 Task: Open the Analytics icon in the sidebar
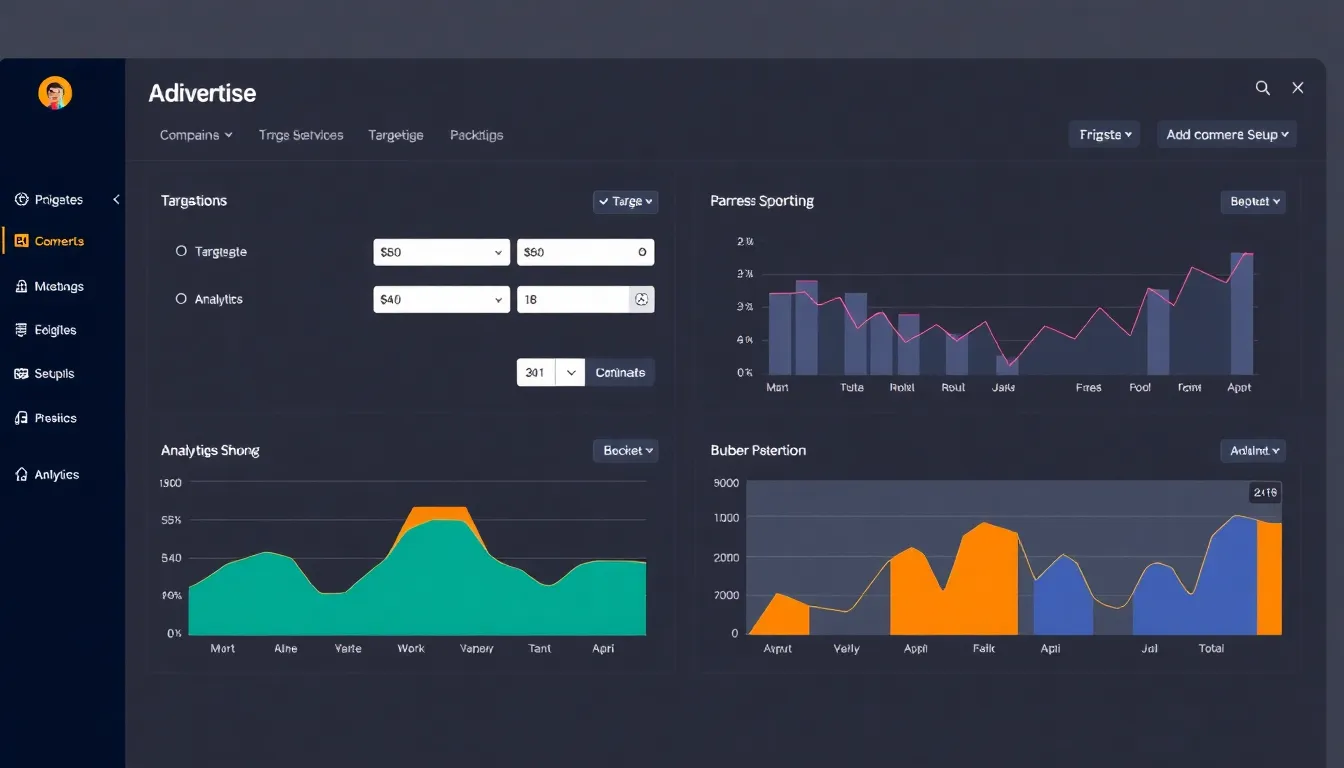point(22,474)
